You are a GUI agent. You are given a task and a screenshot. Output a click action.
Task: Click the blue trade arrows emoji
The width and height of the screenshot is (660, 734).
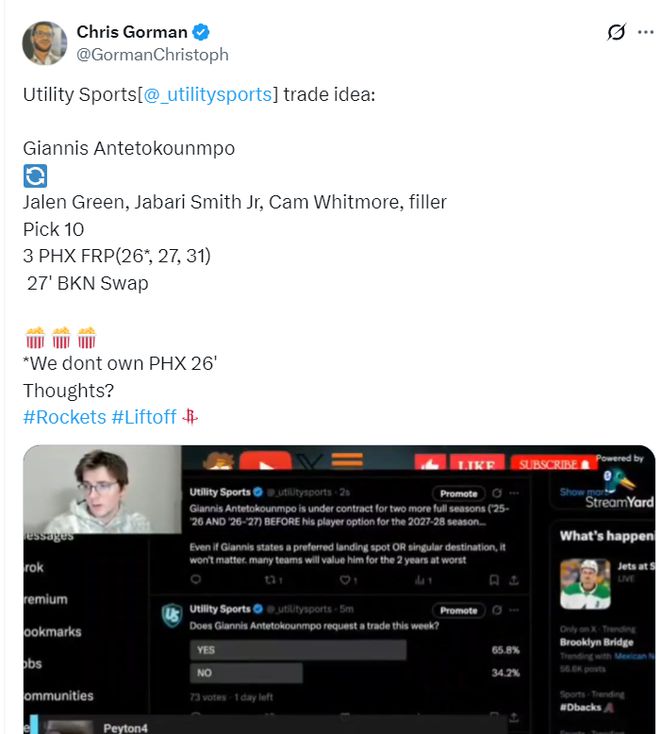pyautogui.click(x=35, y=176)
